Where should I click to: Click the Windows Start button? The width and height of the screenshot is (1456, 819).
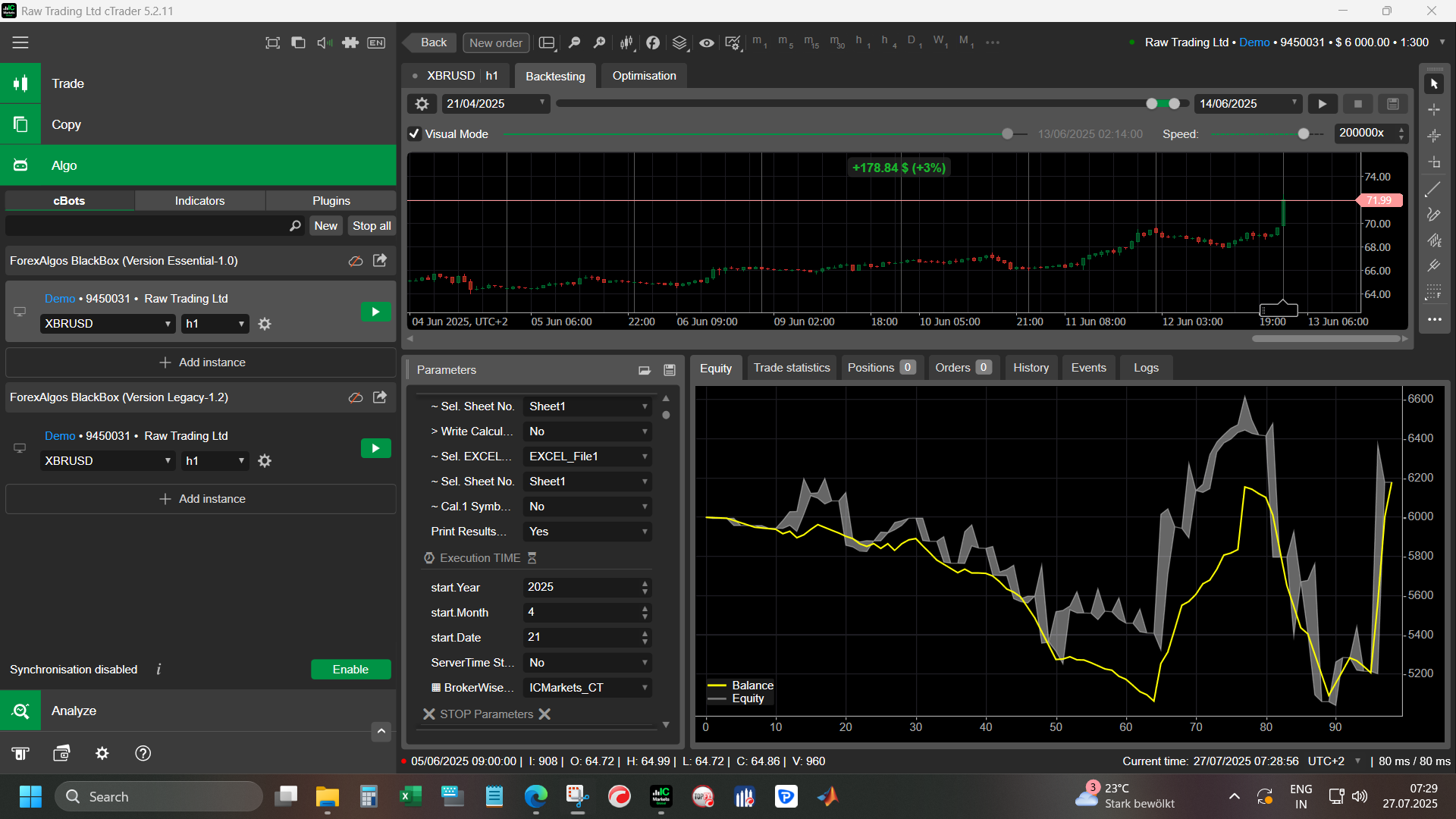click(30, 796)
